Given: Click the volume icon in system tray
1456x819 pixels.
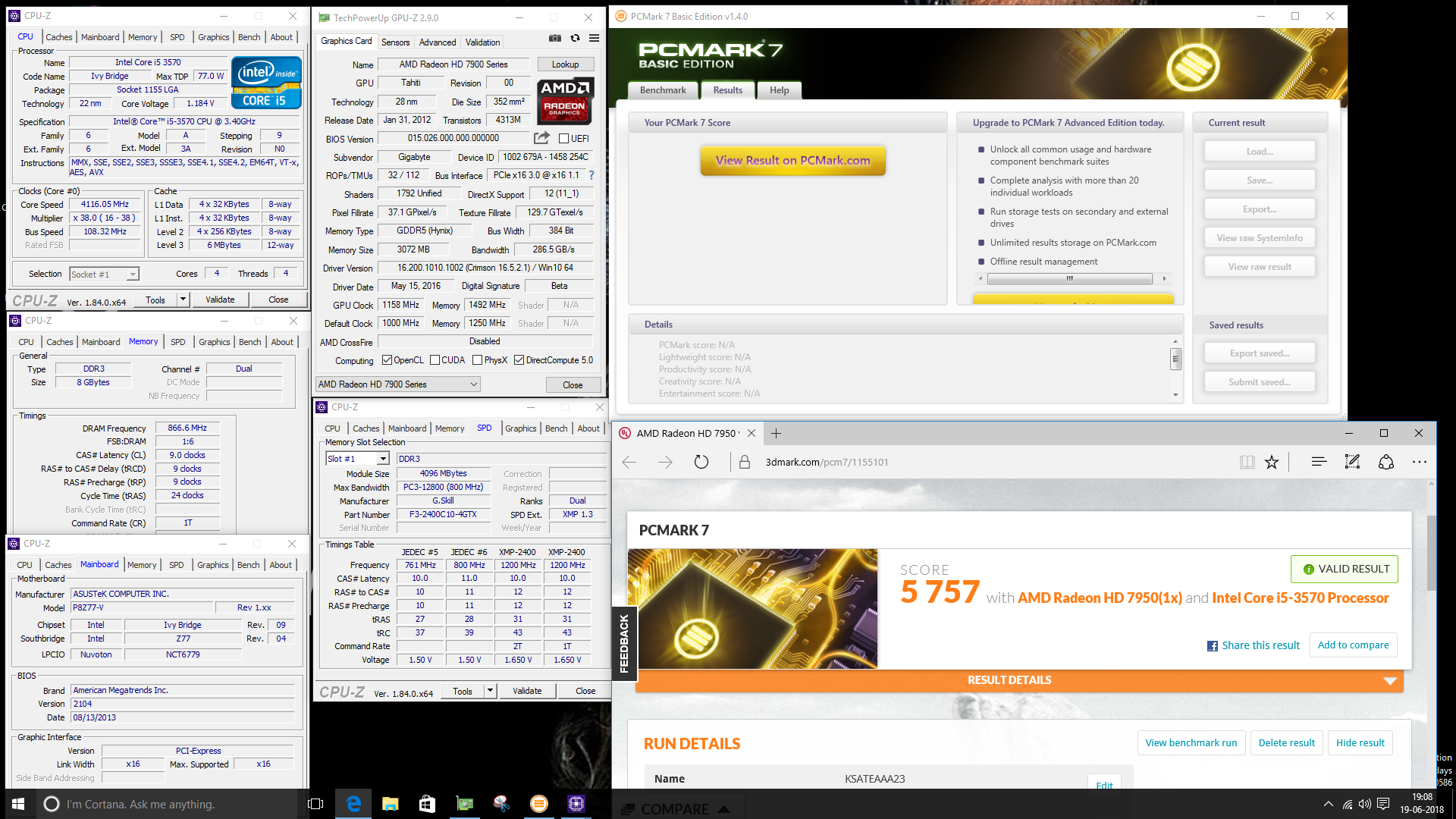Looking at the screenshot, I should pyautogui.click(x=1365, y=804).
